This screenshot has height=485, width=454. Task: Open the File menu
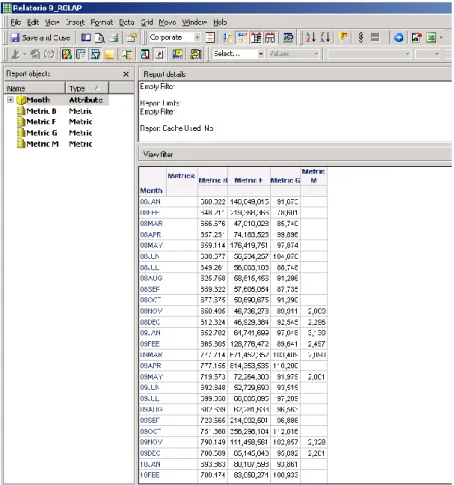[x=15, y=22]
